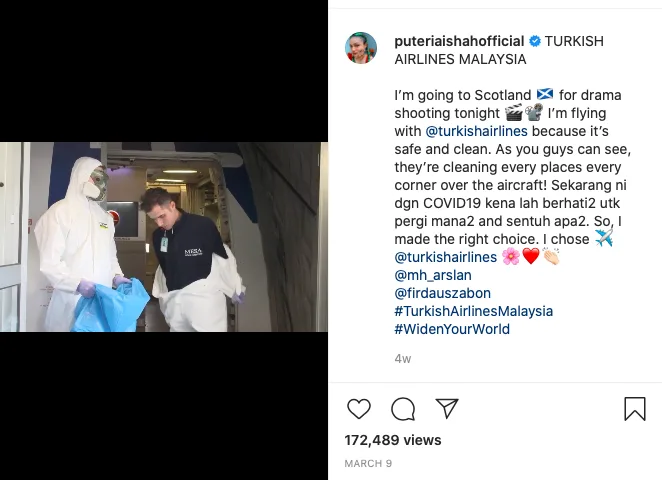Open the #TurkishAirlinesMalaysia hashtag

474,312
